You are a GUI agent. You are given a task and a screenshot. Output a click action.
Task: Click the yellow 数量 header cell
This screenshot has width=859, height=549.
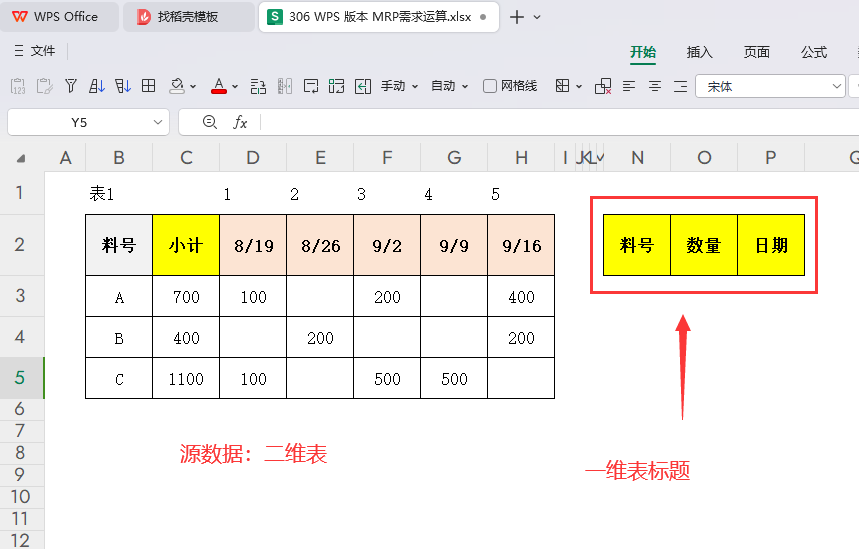click(x=704, y=245)
